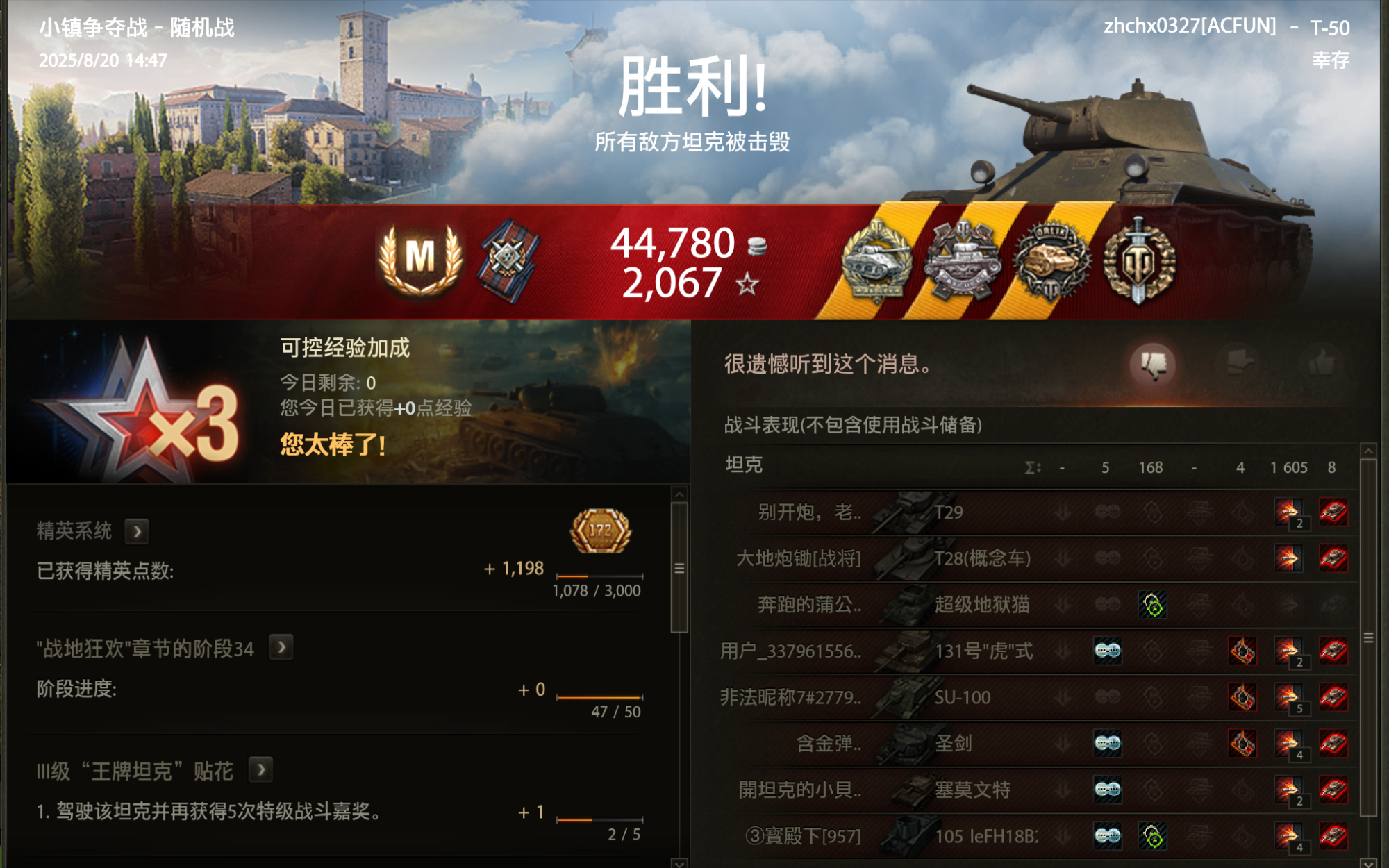
Task: Click player name zhchx0327[ACFUN] at top
Action: tap(1190, 26)
